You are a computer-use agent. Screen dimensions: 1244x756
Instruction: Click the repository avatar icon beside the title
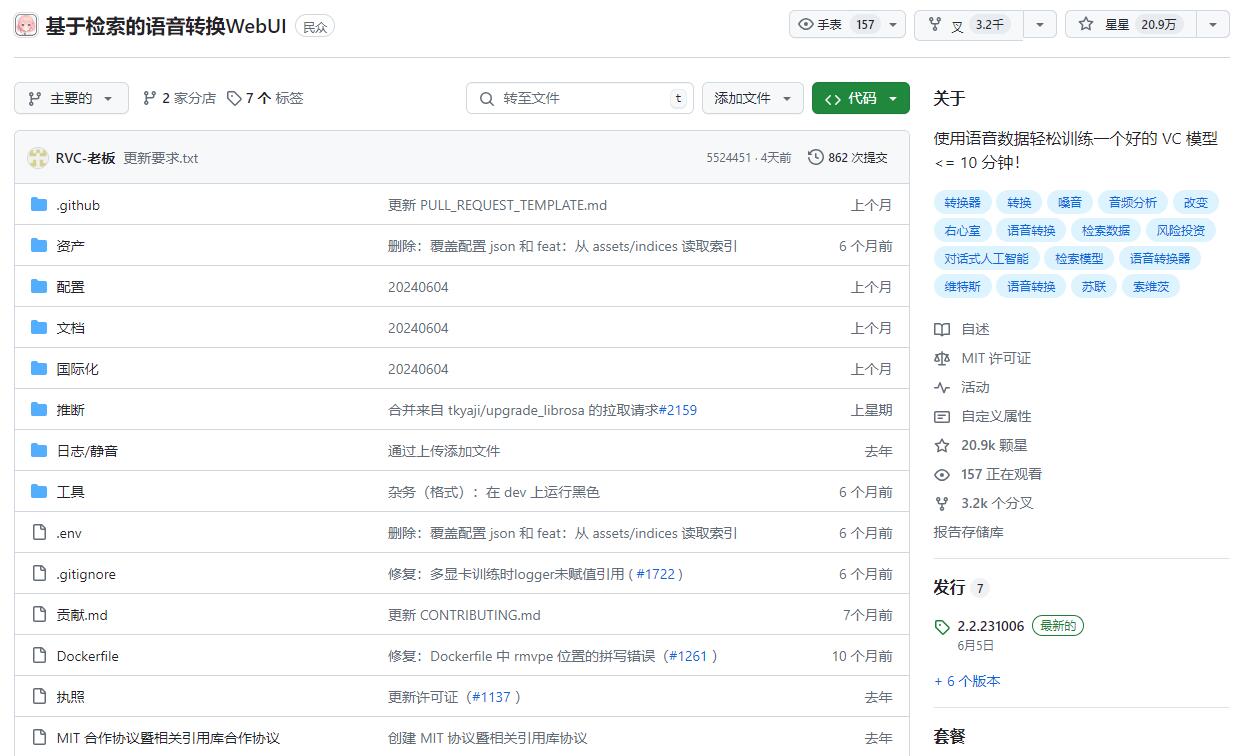tap(26, 26)
